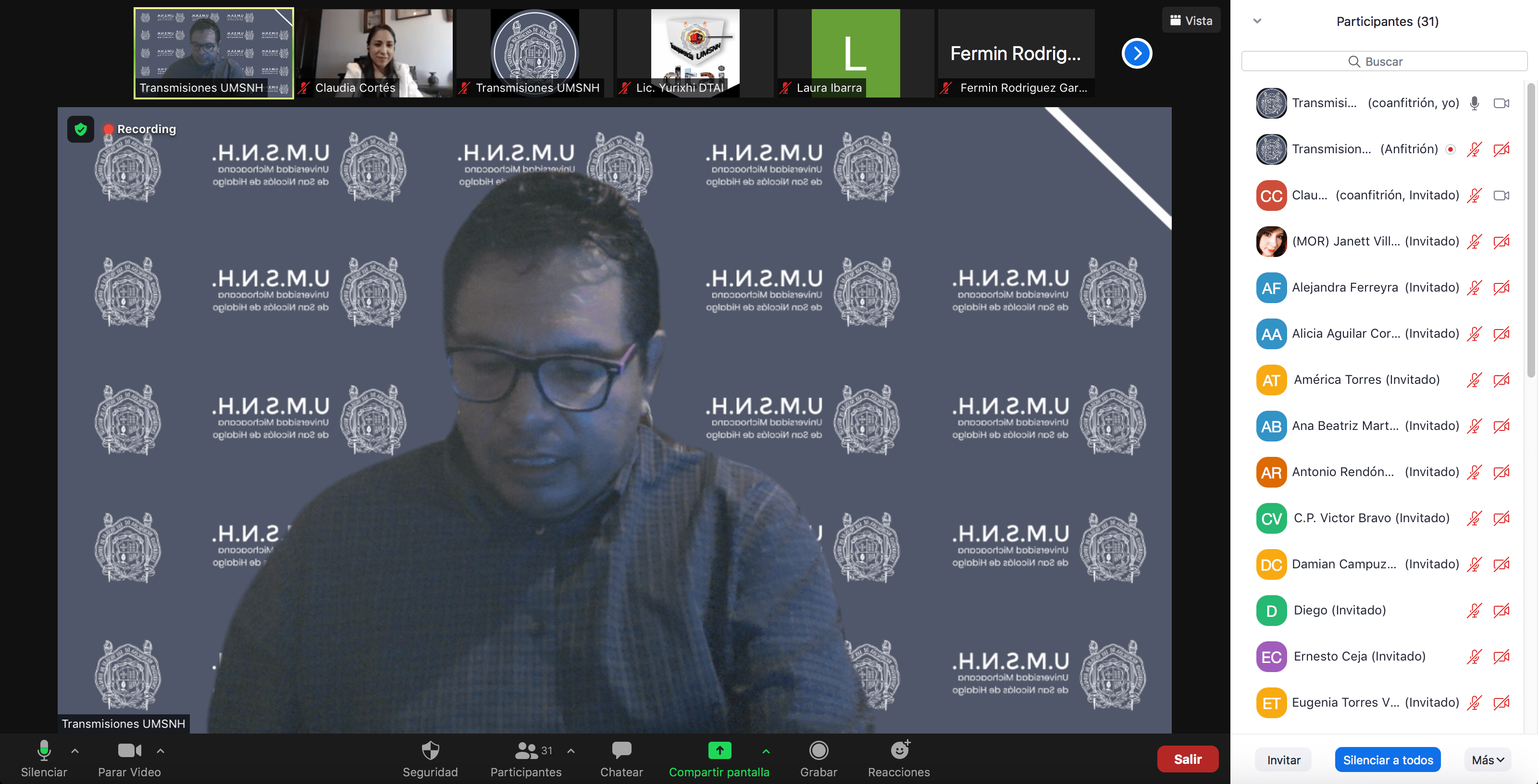Viewport: 1538px width, 784px height.
Task: Click Silenciar a todos button
Action: click(1388, 760)
